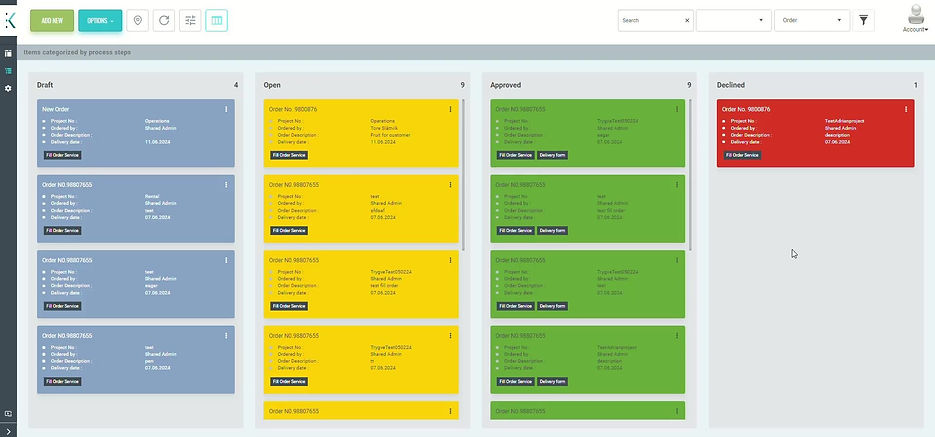Click Fill Order Service on New Order card
Image resolution: width=935 pixels, height=437 pixels.
click(62, 155)
